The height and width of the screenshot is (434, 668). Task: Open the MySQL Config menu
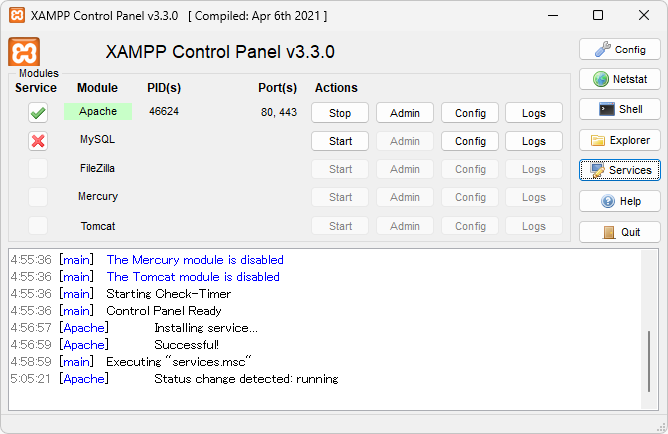[469, 141]
